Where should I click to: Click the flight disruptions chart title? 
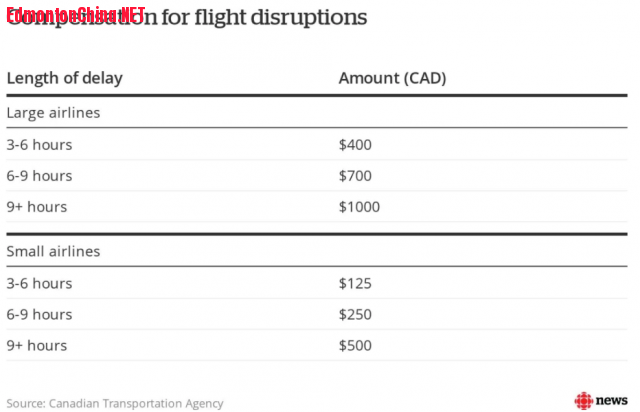(x=187, y=17)
